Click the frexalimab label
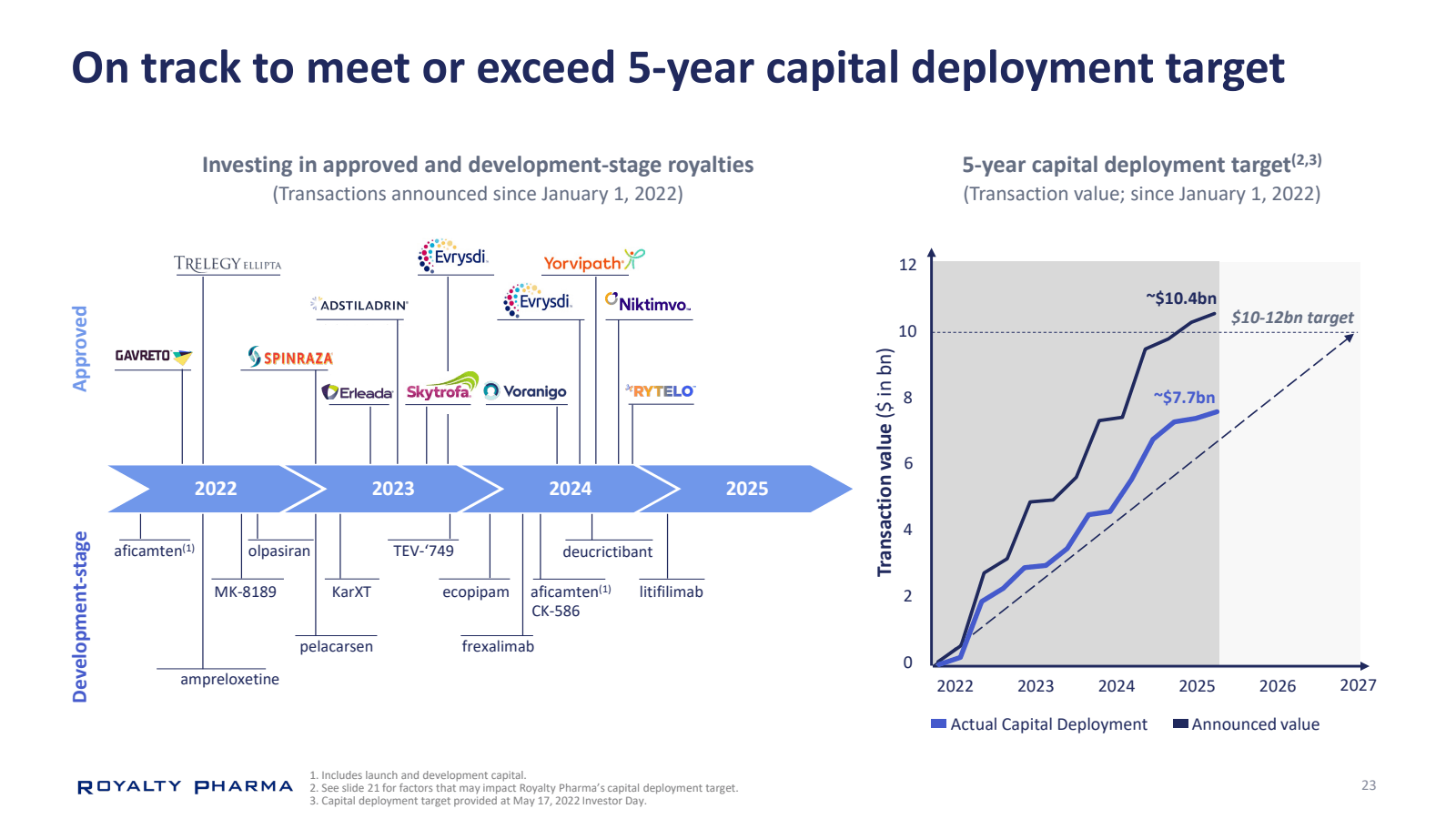 tap(498, 646)
